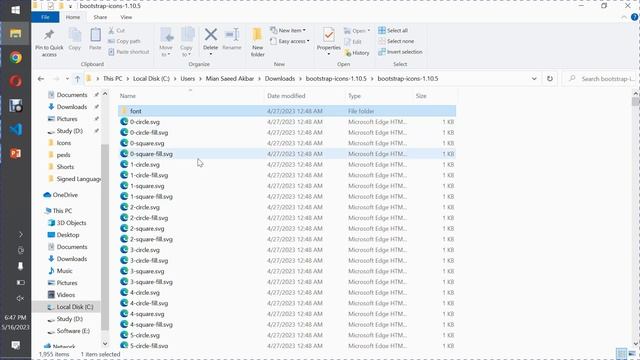Open 3D Objects in navigation pane
The height and width of the screenshot is (360, 640).
(67, 223)
